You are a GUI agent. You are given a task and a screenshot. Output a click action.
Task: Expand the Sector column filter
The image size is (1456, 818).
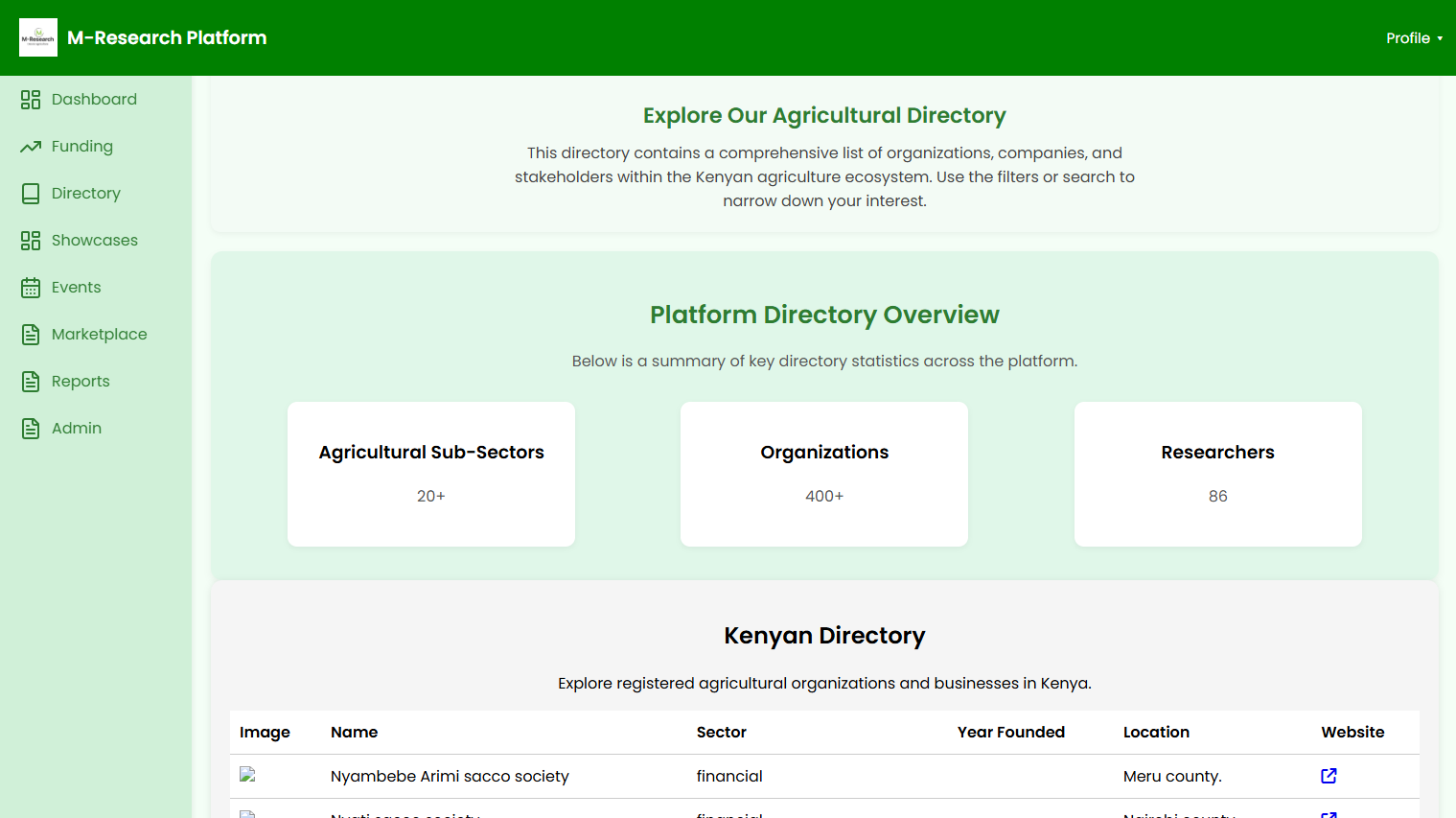click(x=721, y=732)
